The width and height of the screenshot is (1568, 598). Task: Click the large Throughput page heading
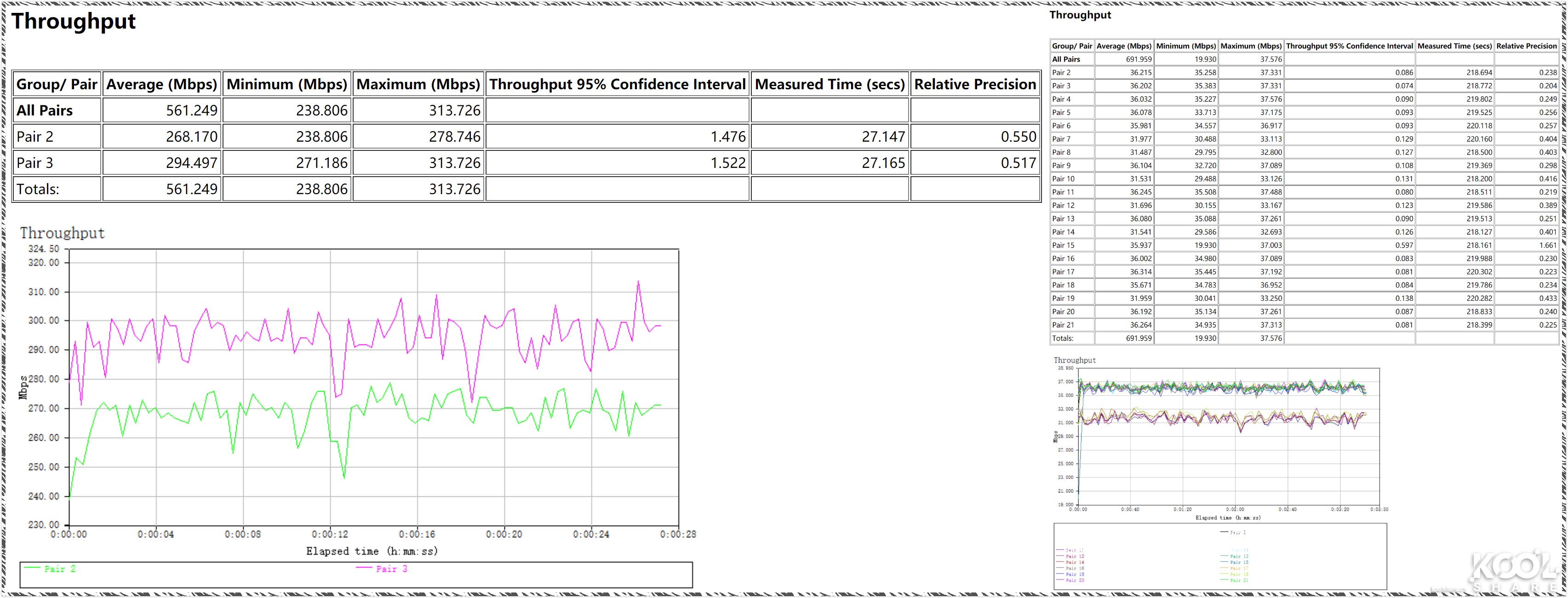(x=73, y=21)
